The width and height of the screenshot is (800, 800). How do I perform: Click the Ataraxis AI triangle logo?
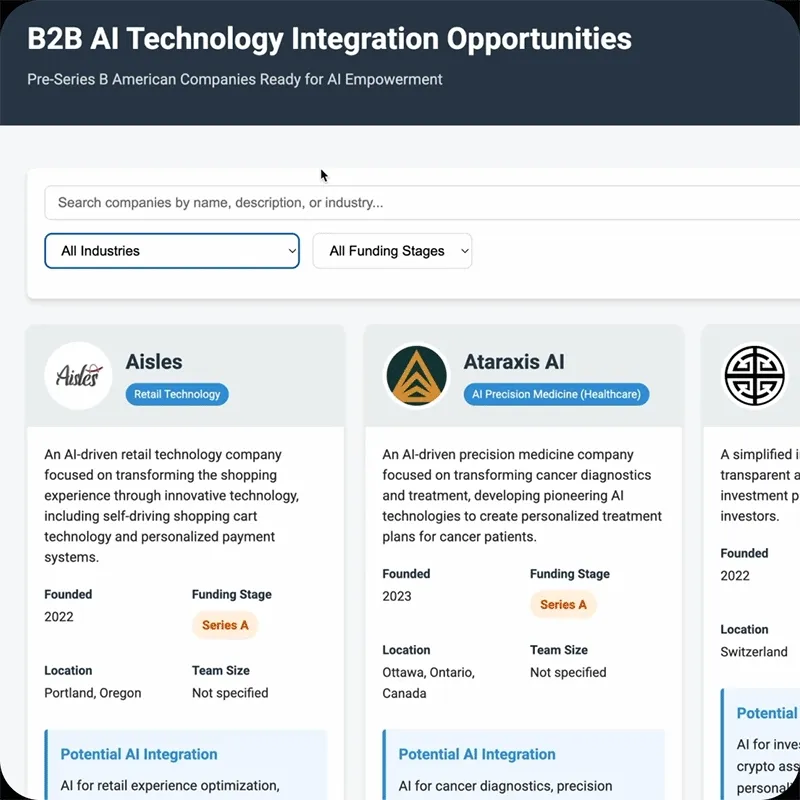pos(416,376)
